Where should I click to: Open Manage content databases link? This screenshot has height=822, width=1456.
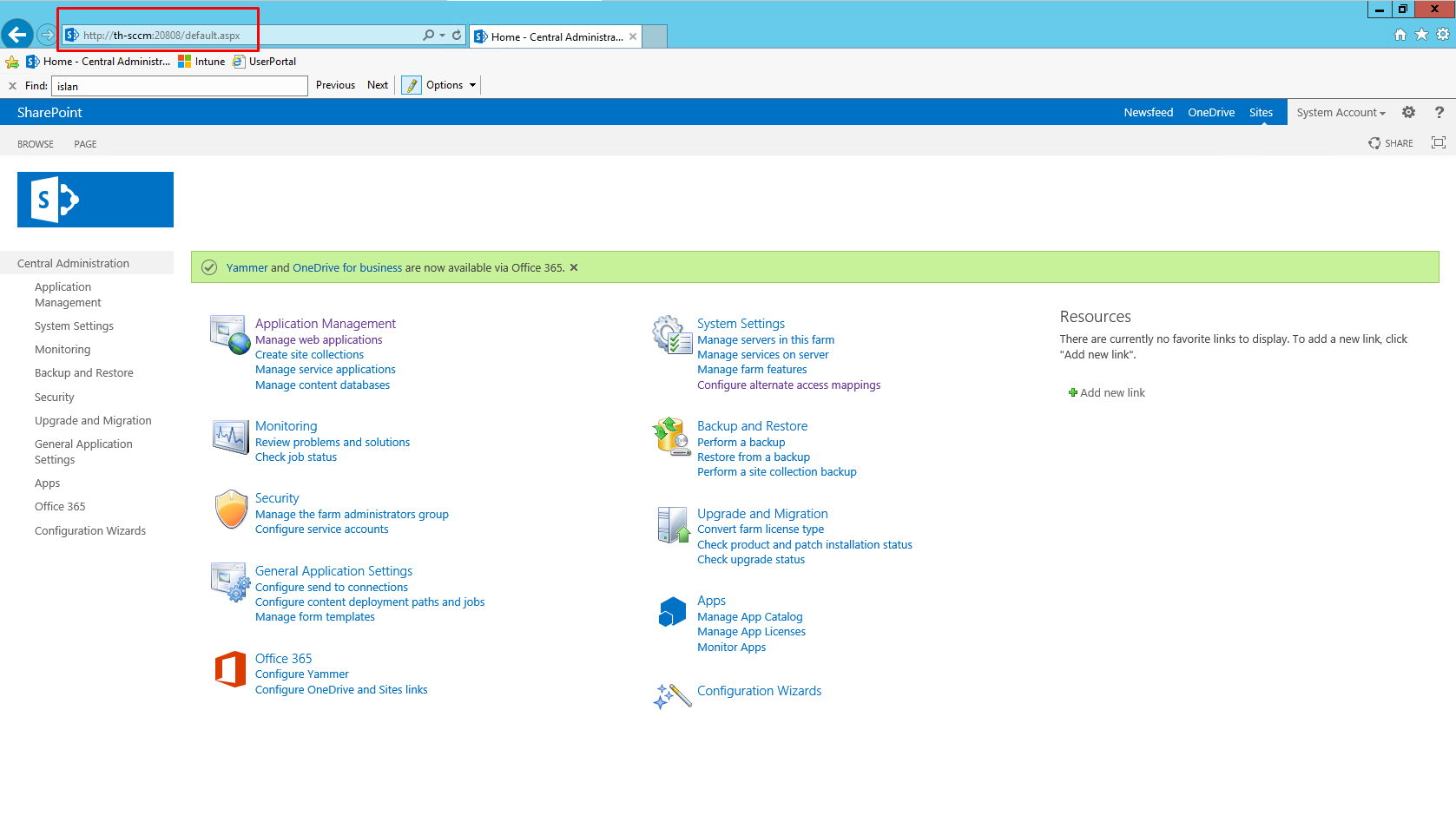pos(322,385)
